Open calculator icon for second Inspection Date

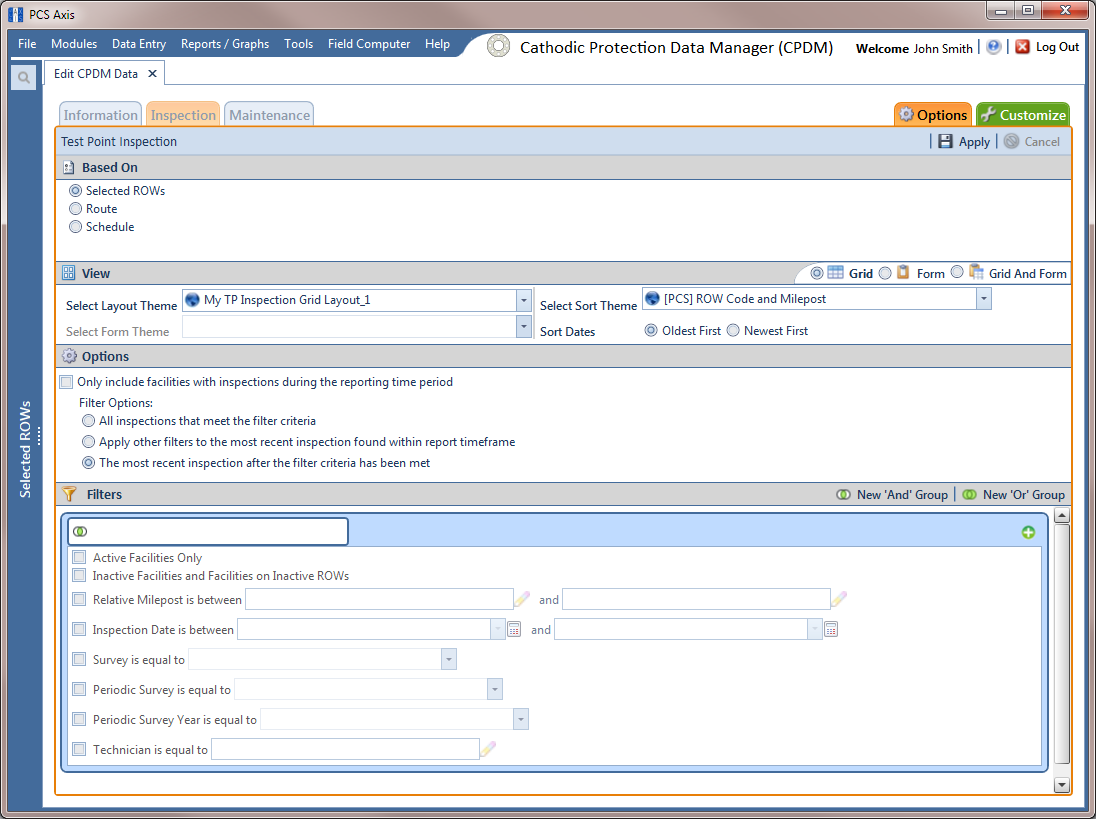pyautogui.click(x=831, y=630)
